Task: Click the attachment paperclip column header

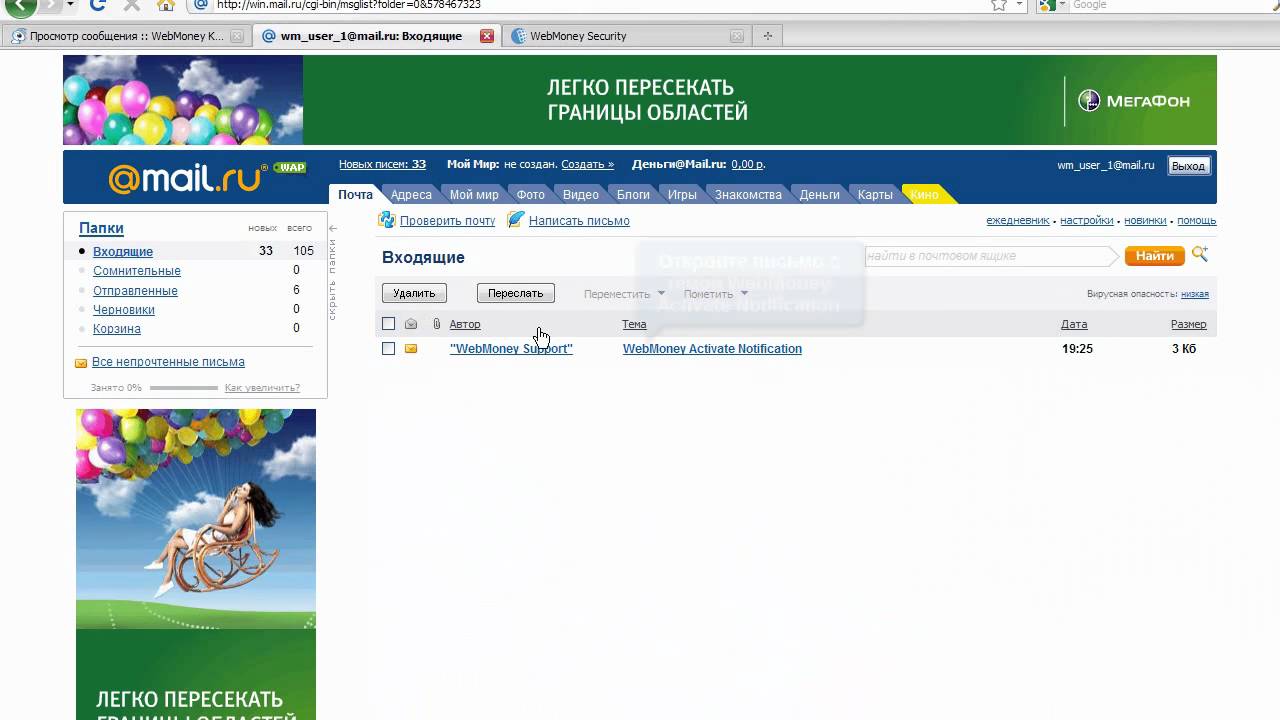Action: pyautogui.click(x=436, y=324)
